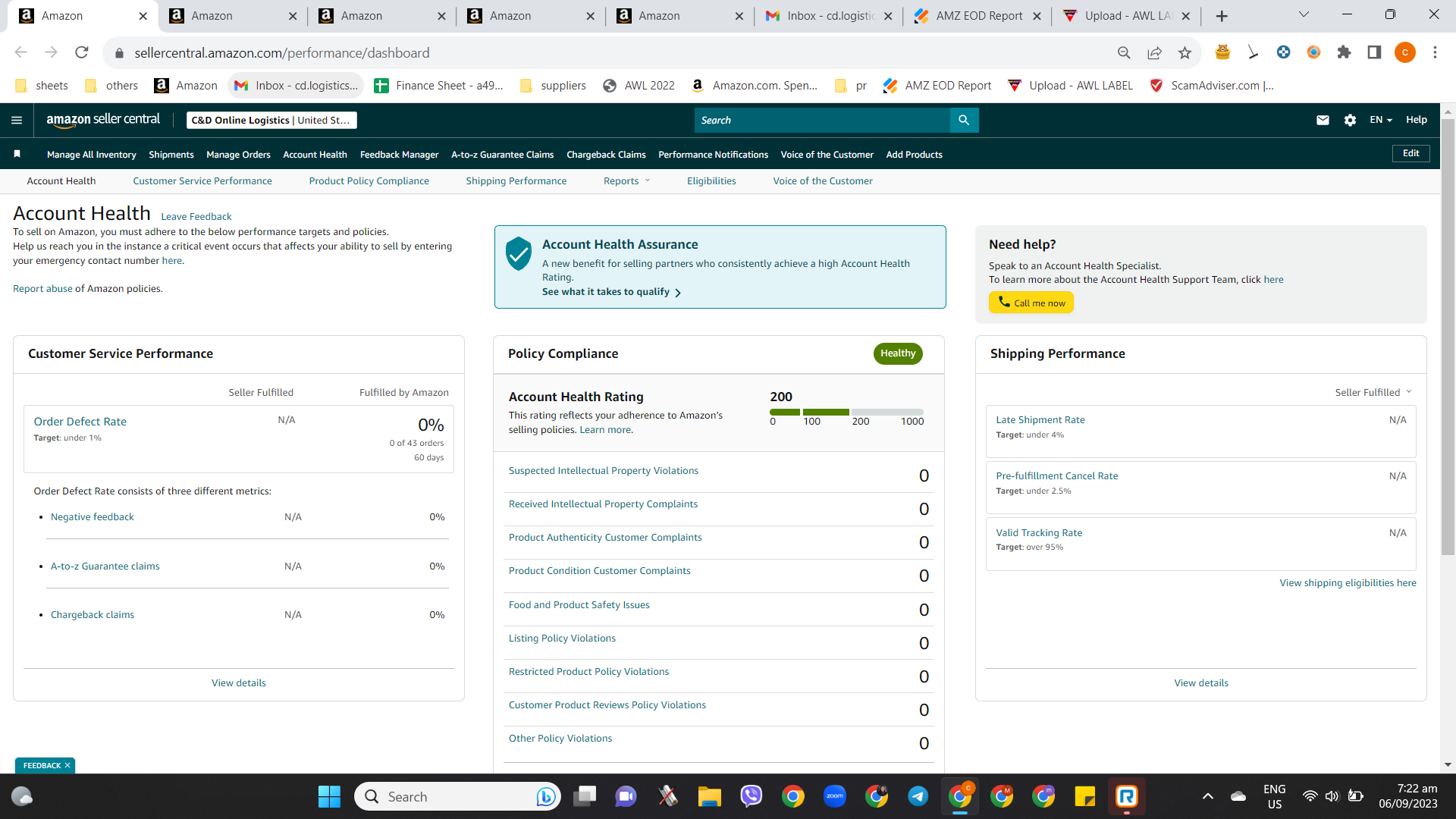This screenshot has height=819, width=1456.
Task: Click View details under Customer Service Performance
Action: tap(238, 682)
